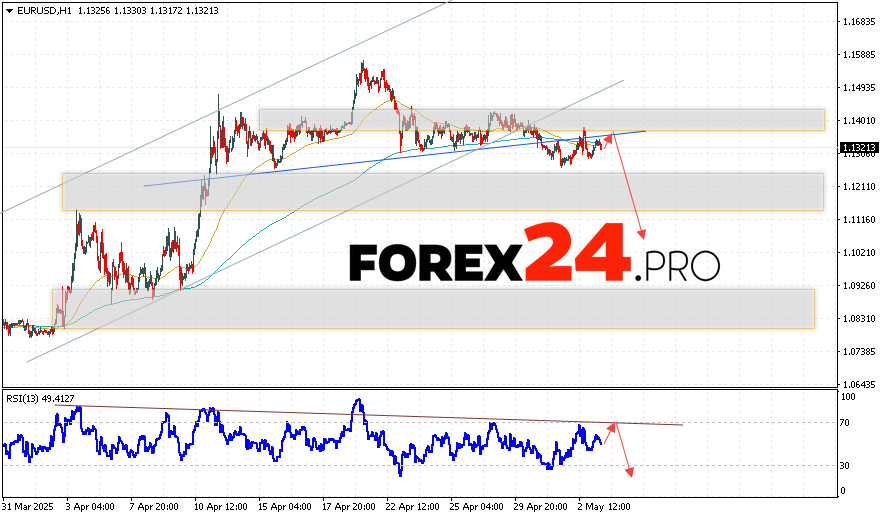The image size is (883, 518).
Task: Click the 29 Apr 20:00 time label
Action: pyautogui.click(x=542, y=507)
